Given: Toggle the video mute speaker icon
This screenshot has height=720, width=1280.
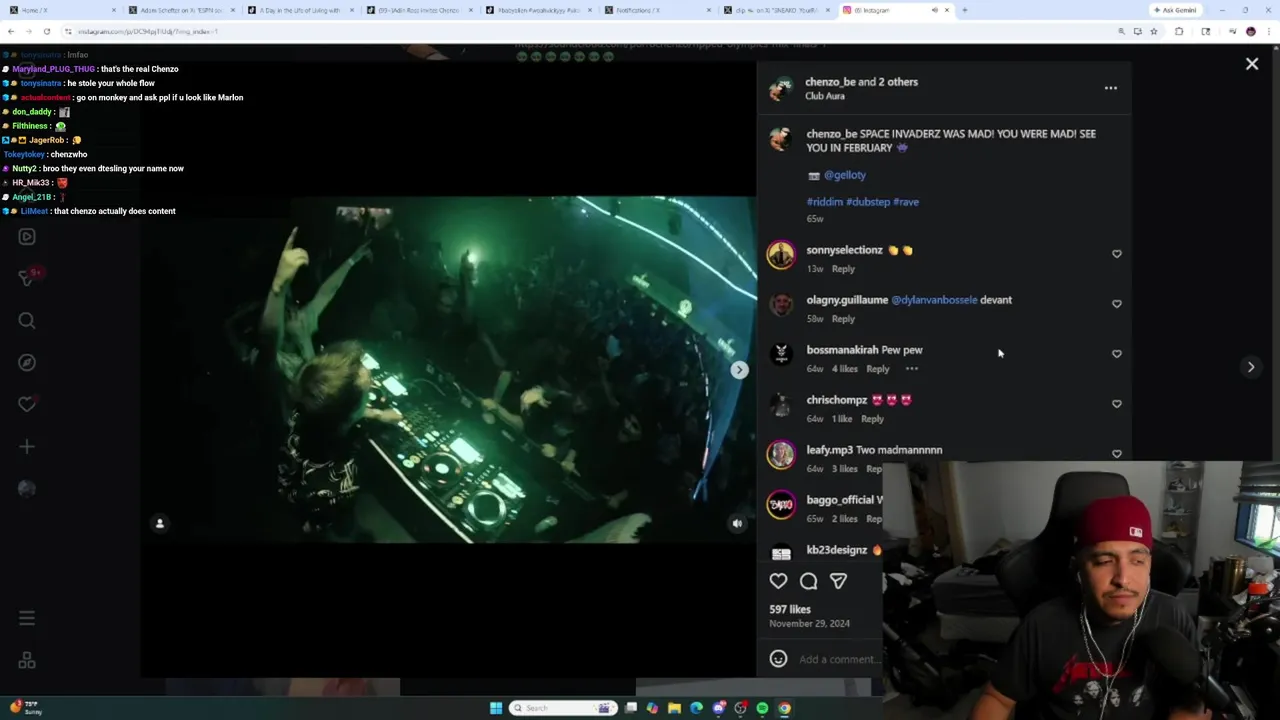Looking at the screenshot, I should (x=737, y=523).
